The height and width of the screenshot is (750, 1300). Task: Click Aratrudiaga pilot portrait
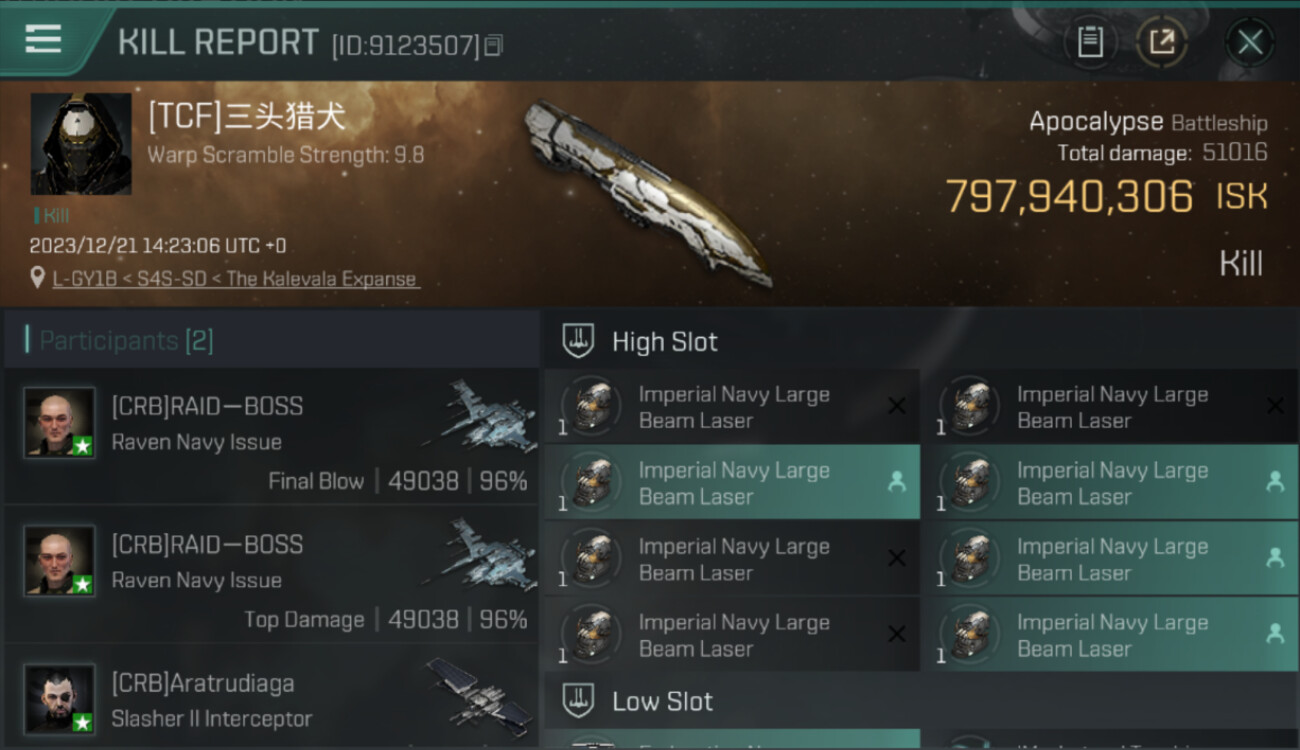(x=60, y=698)
